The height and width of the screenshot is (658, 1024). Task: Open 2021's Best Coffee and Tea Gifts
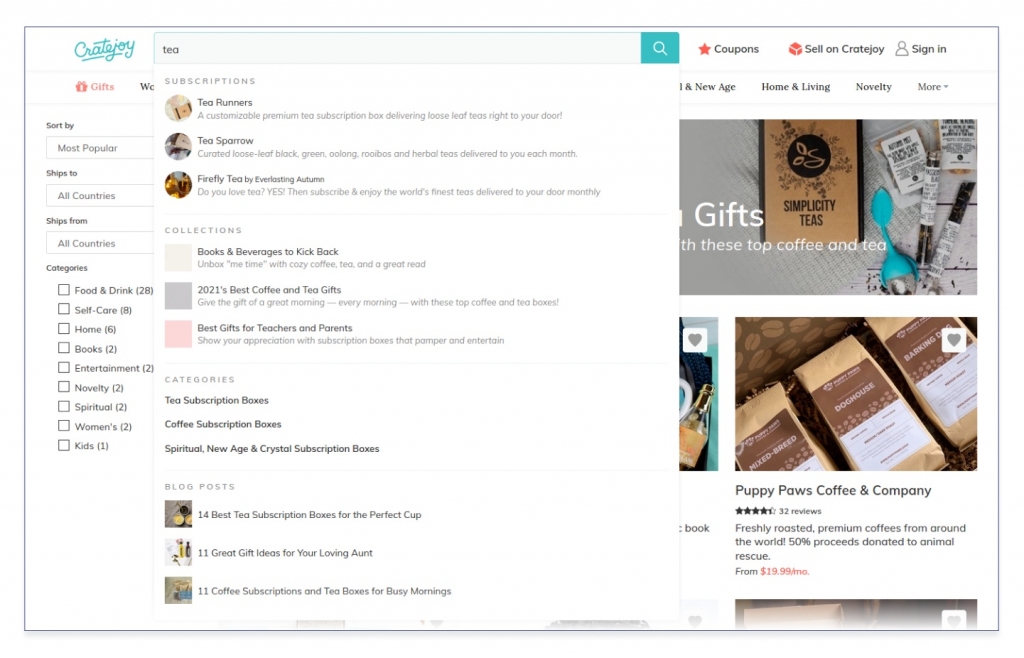[417, 296]
